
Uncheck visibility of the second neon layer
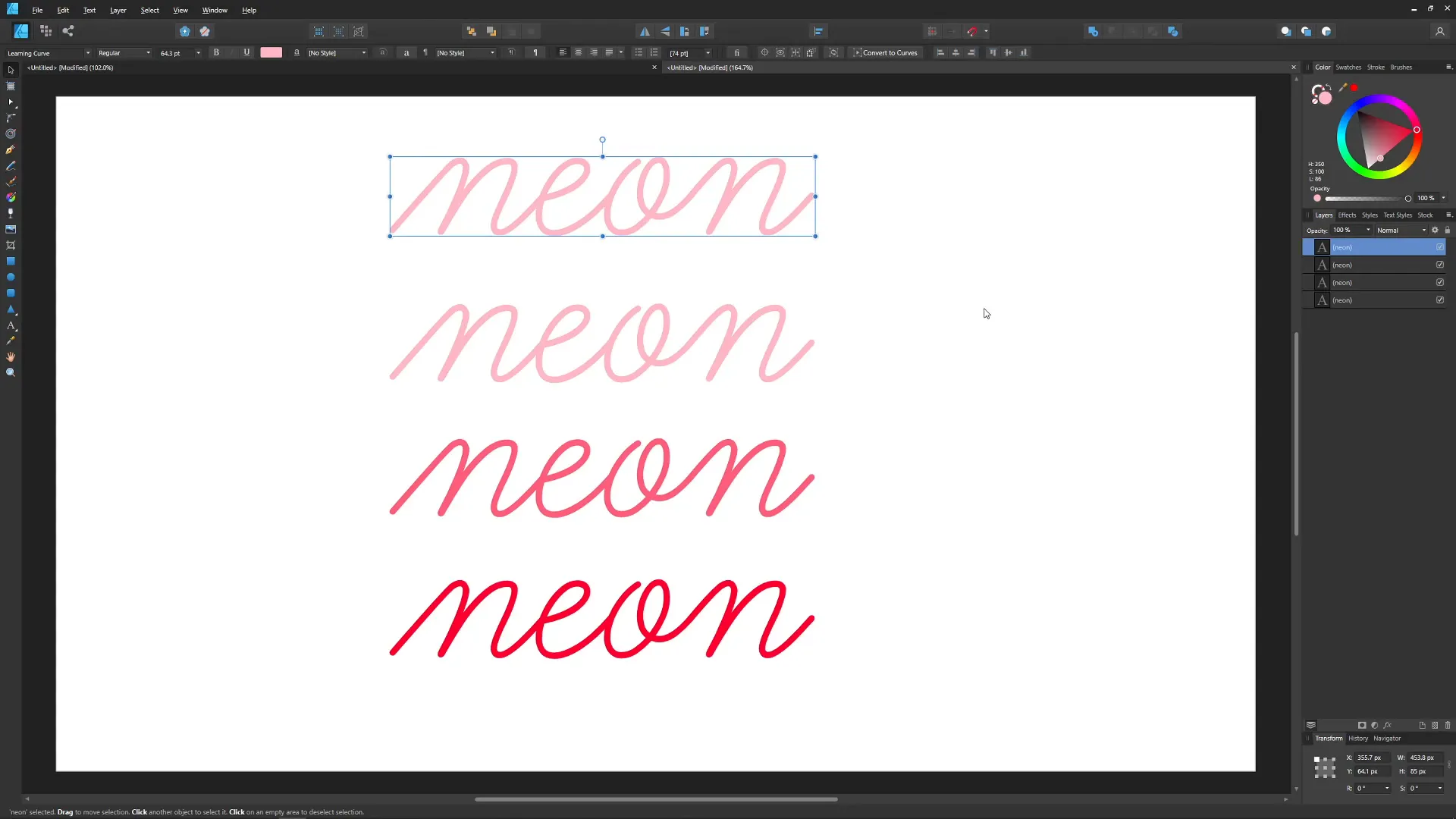(x=1439, y=265)
